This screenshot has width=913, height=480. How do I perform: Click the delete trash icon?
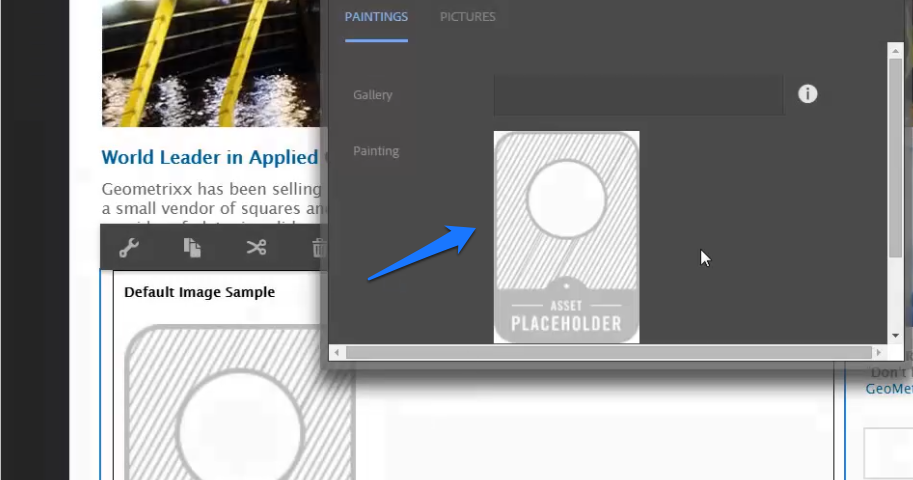pos(318,248)
